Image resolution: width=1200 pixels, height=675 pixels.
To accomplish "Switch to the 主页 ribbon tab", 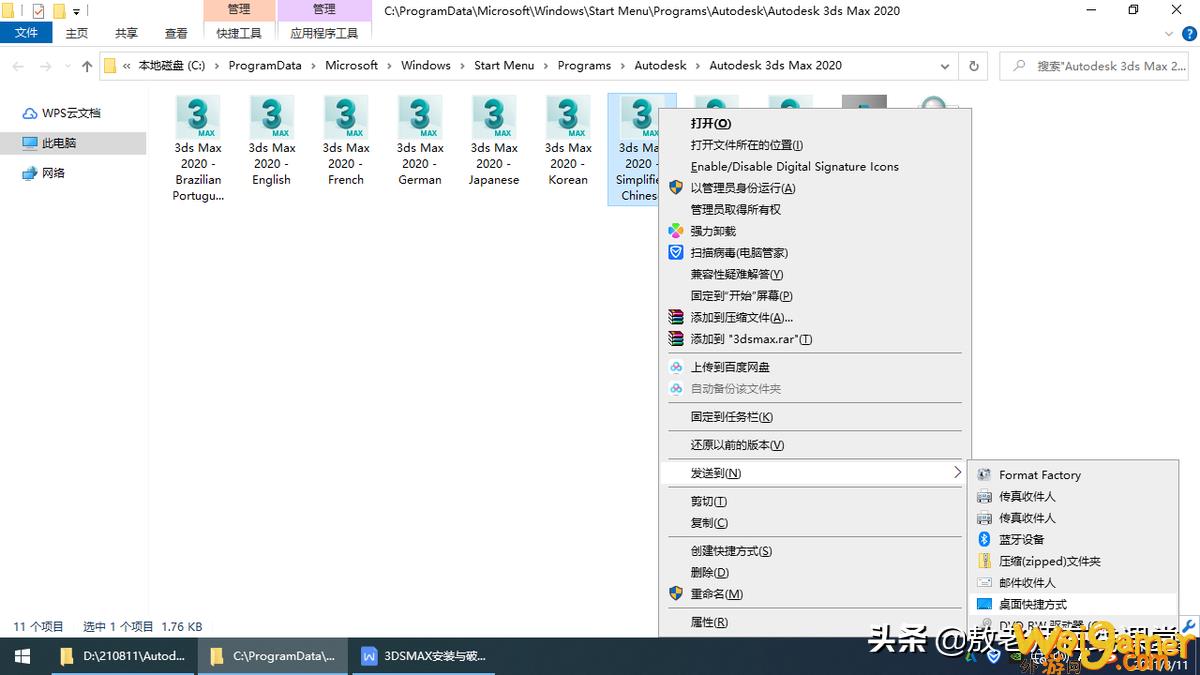I will click(77, 33).
